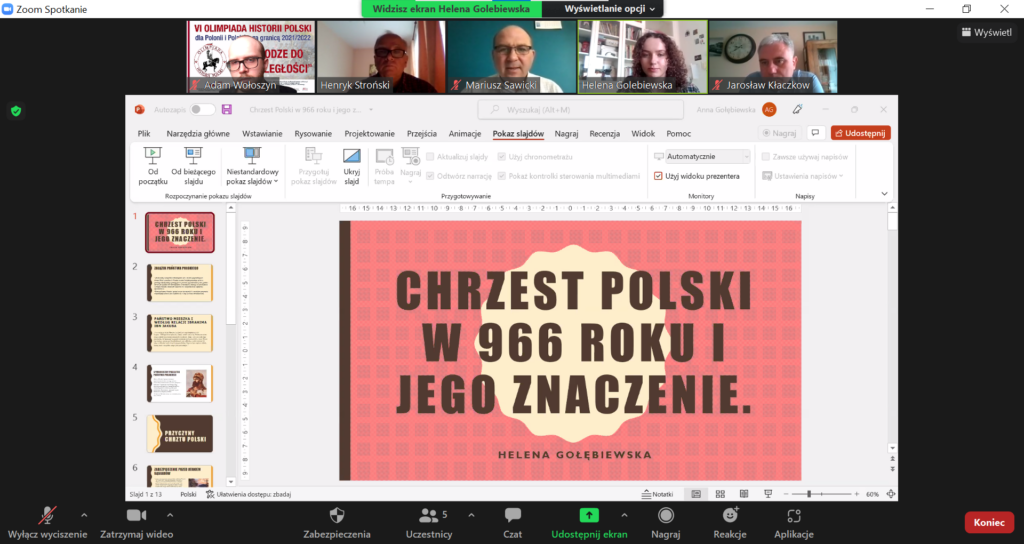Screen dimensions: 1024x544
Task: Open Reakcje reactions in Zoom toolbar
Action: [x=730, y=515]
